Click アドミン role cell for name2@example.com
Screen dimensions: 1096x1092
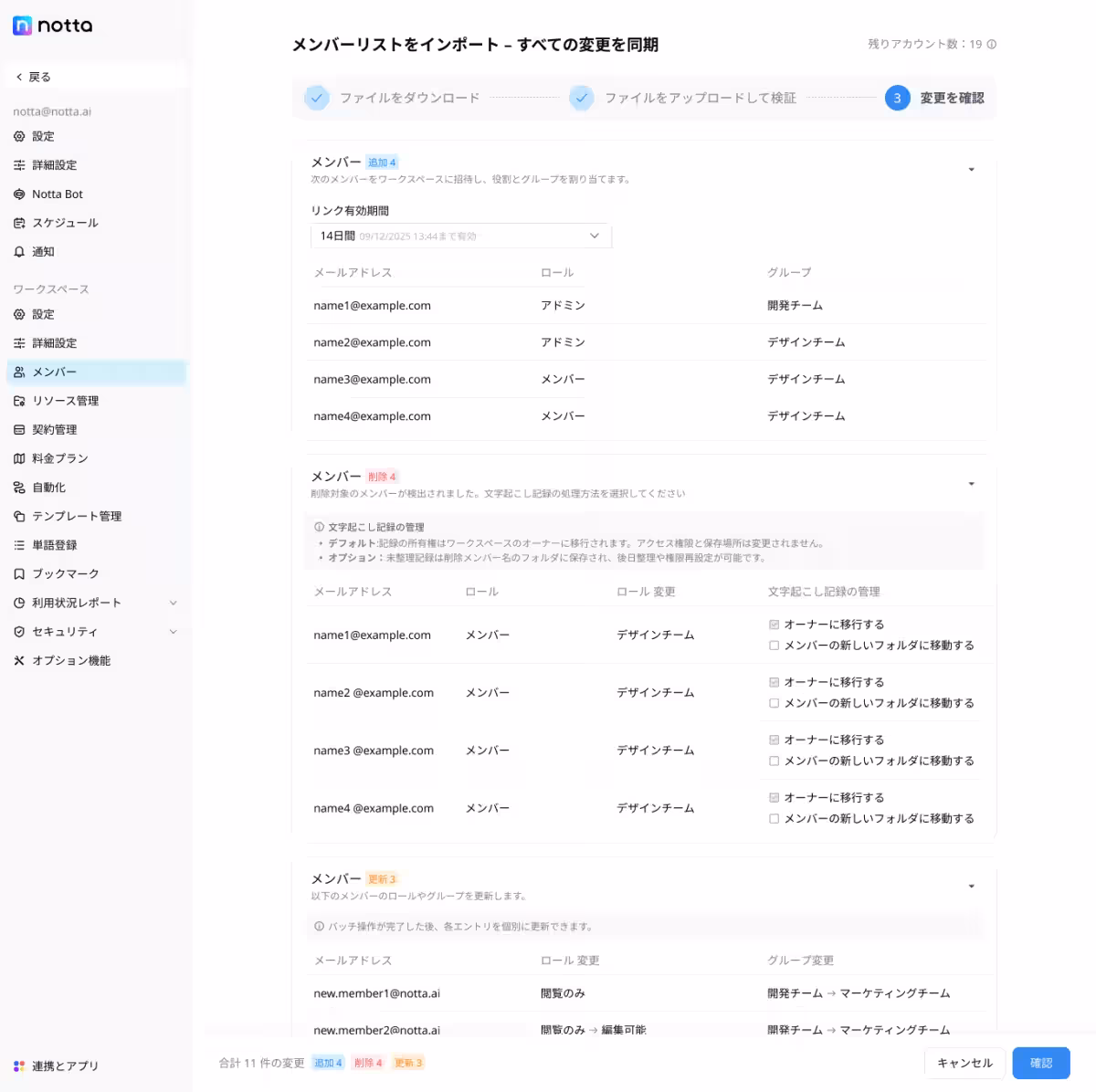[563, 342]
